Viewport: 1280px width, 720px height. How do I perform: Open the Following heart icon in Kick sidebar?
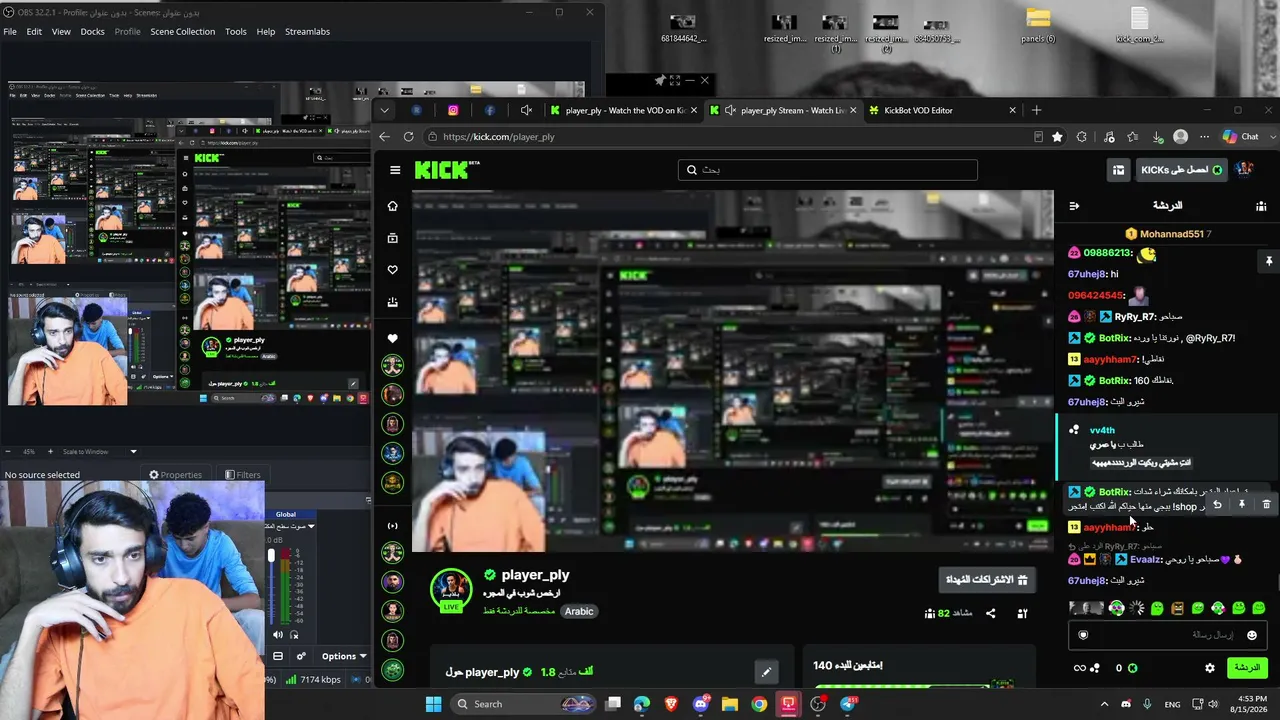pos(392,270)
